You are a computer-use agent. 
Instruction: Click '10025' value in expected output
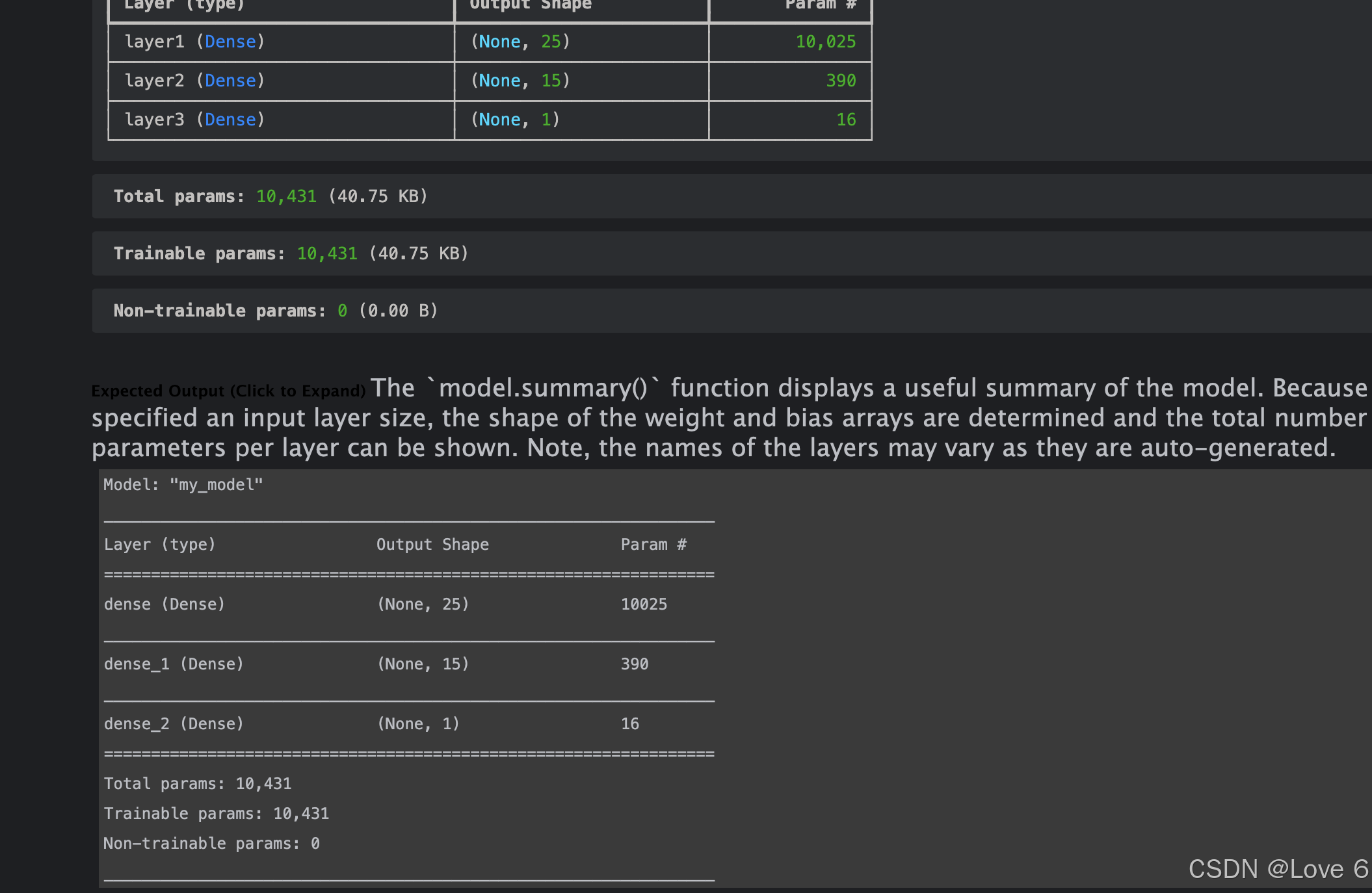coord(644,604)
